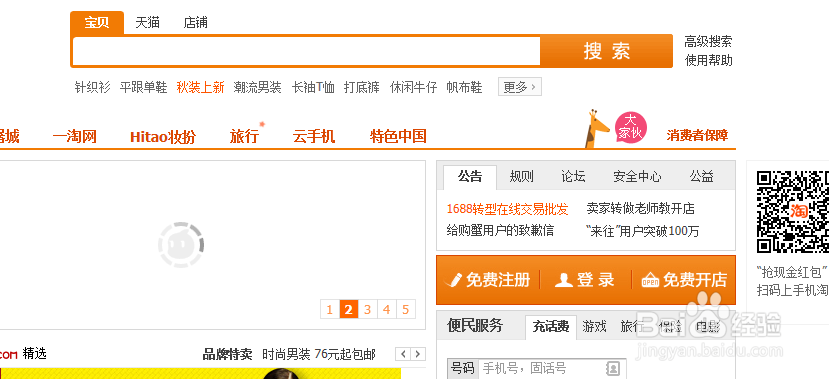Go to banner slide 1
The height and width of the screenshot is (379, 829).
click(x=330, y=309)
